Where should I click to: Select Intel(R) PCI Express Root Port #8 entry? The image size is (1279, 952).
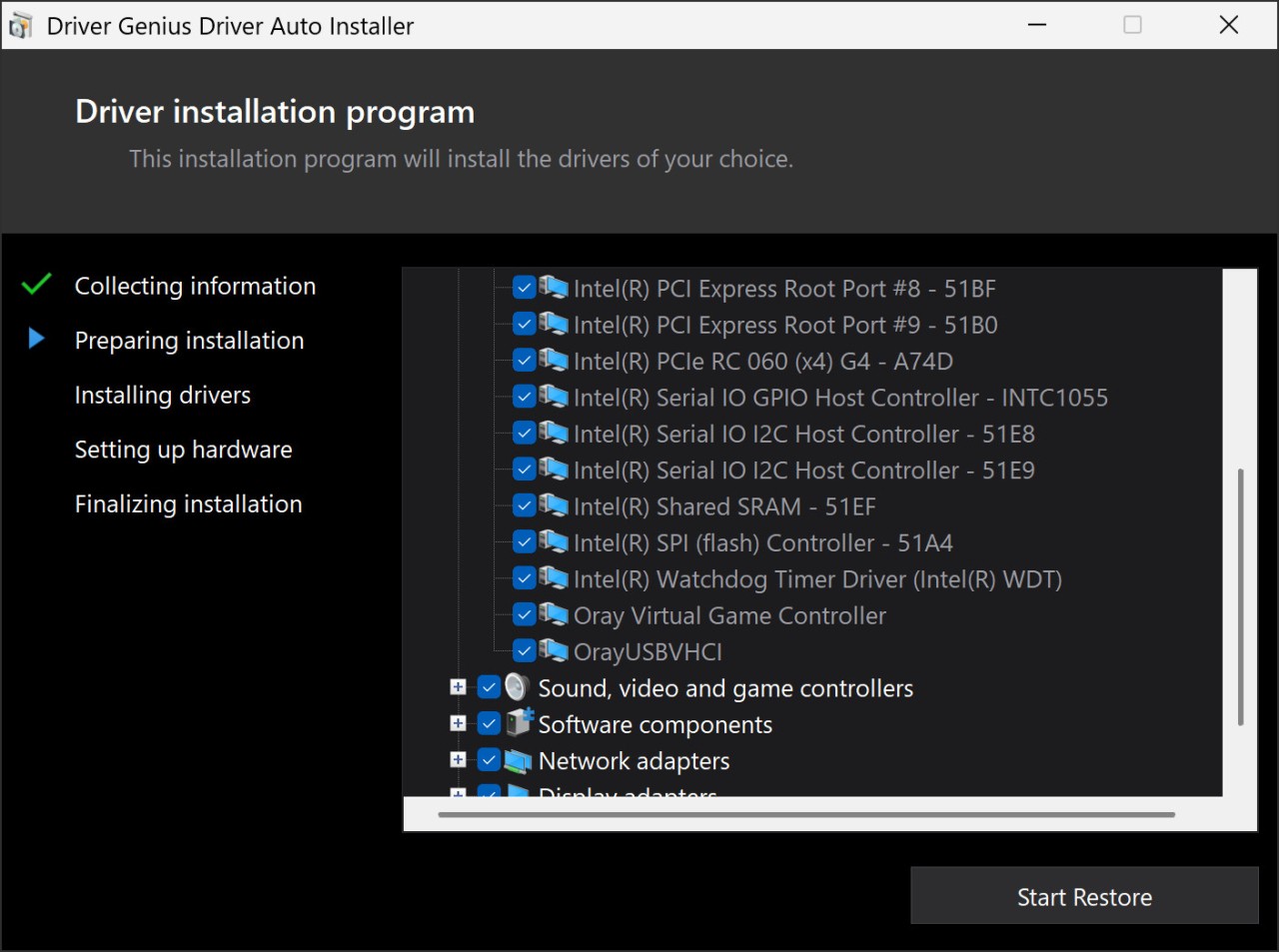click(783, 289)
